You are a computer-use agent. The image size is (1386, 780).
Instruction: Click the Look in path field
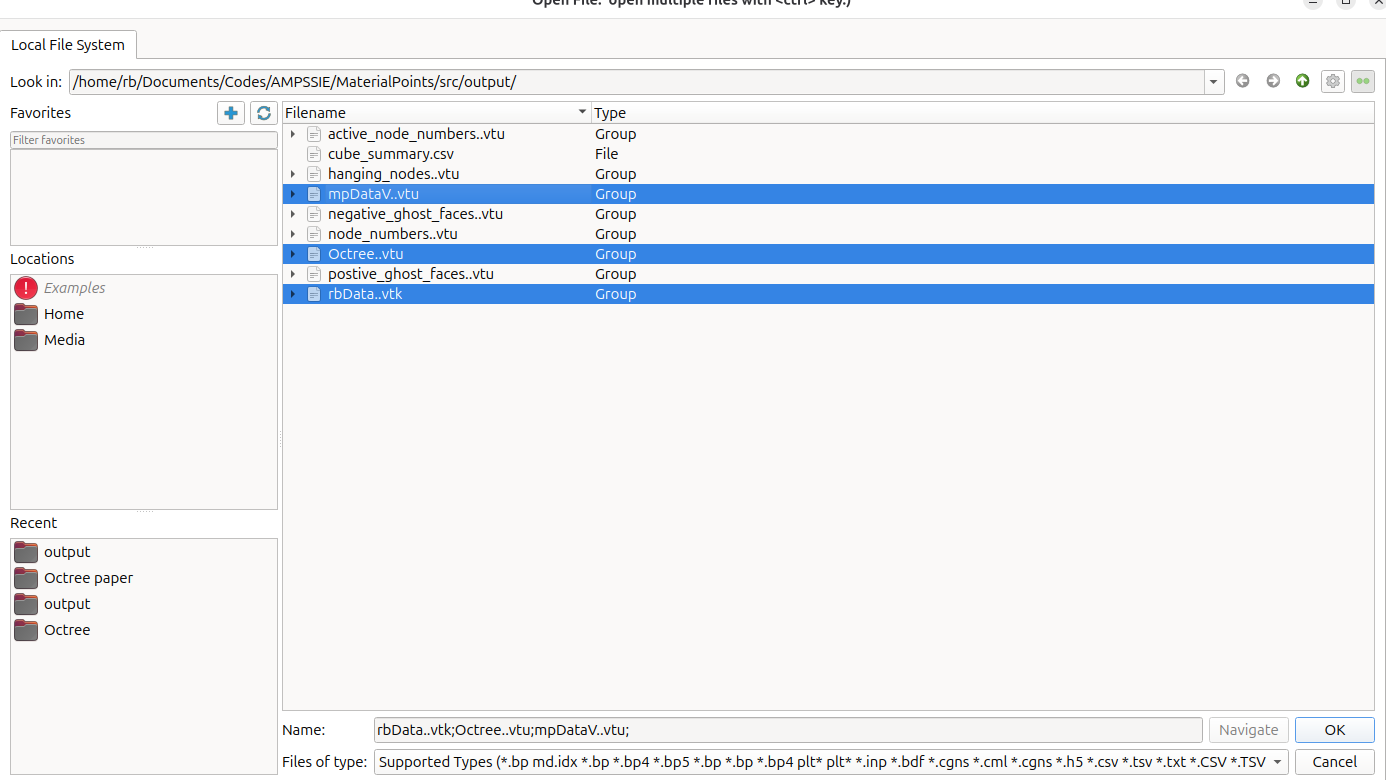[x=636, y=82]
